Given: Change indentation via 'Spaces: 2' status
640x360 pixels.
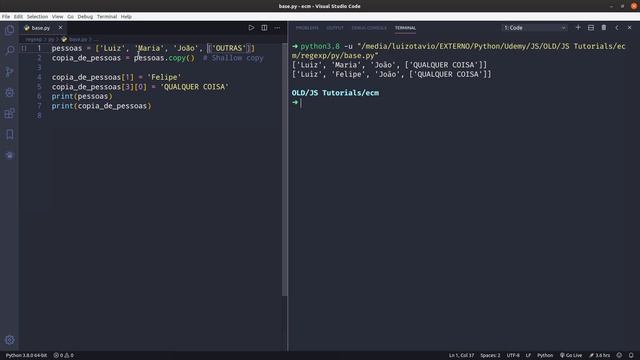Looking at the screenshot, I should pyautogui.click(x=490, y=355).
